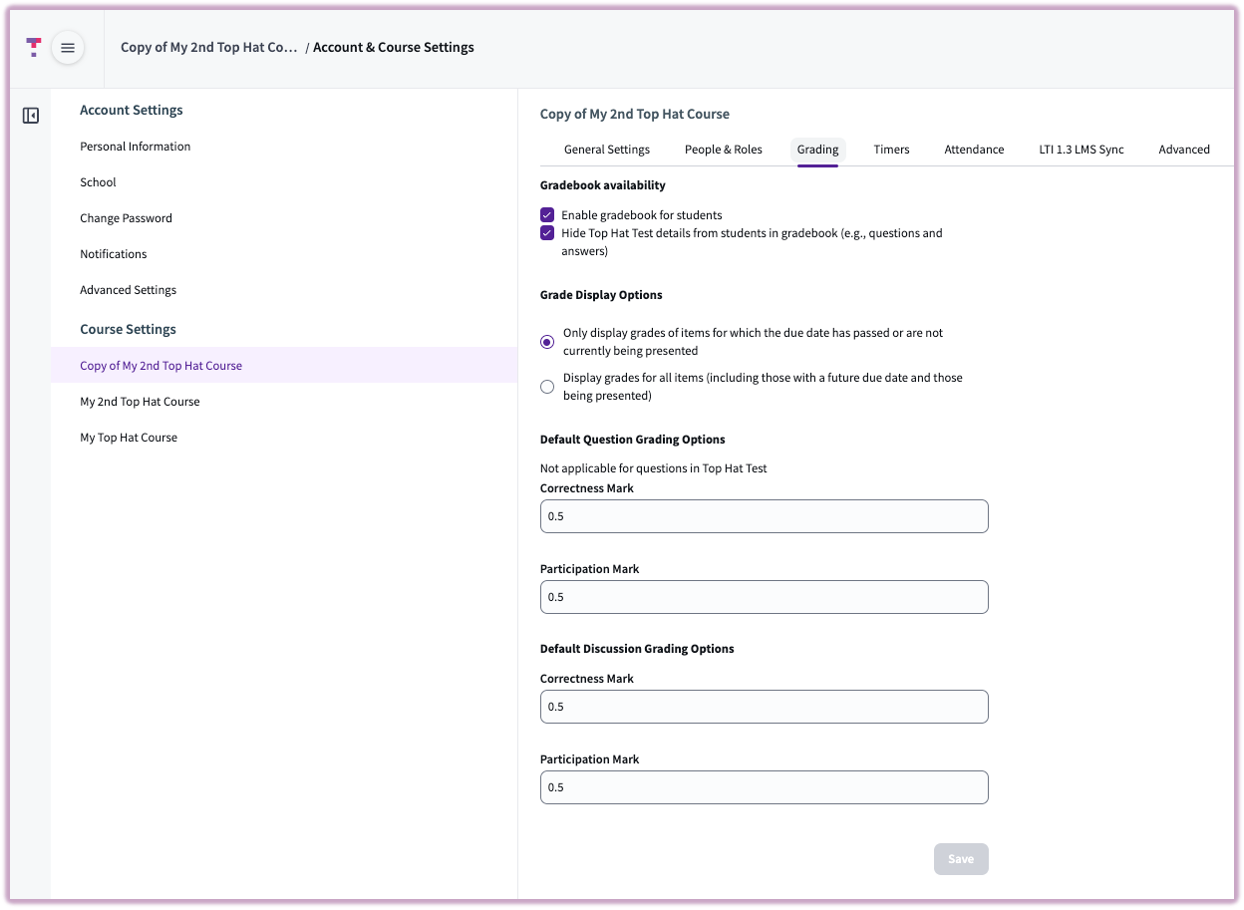Select radio to display grades for all items
Screen dimensions: 1244x910
click(547, 386)
